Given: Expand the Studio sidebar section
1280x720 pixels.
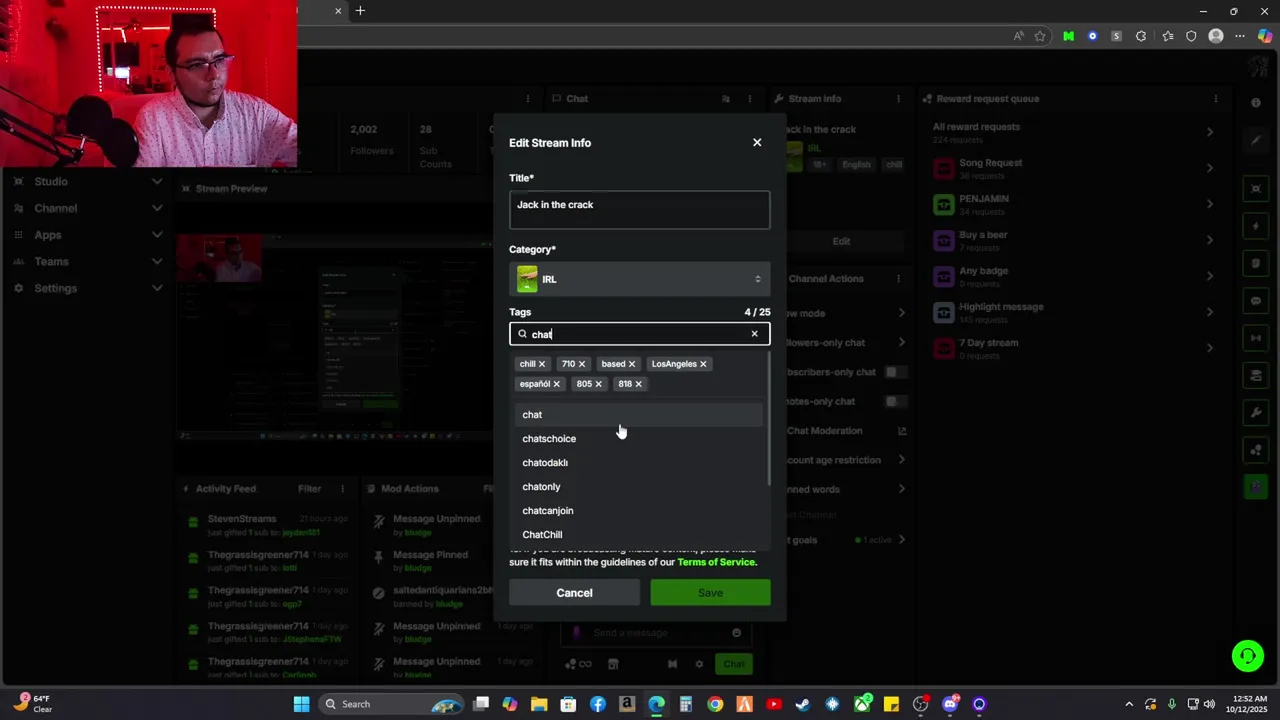Looking at the screenshot, I should point(157,182).
